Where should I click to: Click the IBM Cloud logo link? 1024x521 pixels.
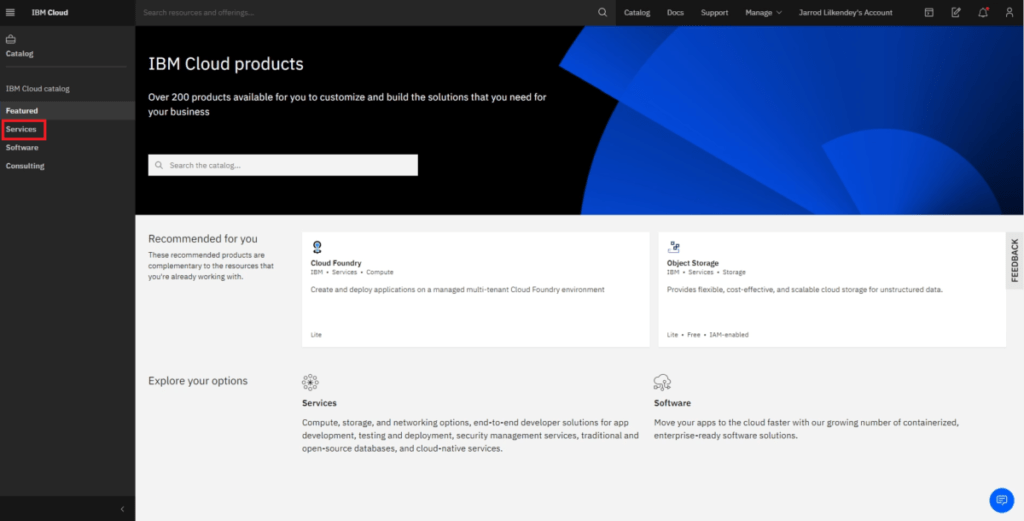50,12
